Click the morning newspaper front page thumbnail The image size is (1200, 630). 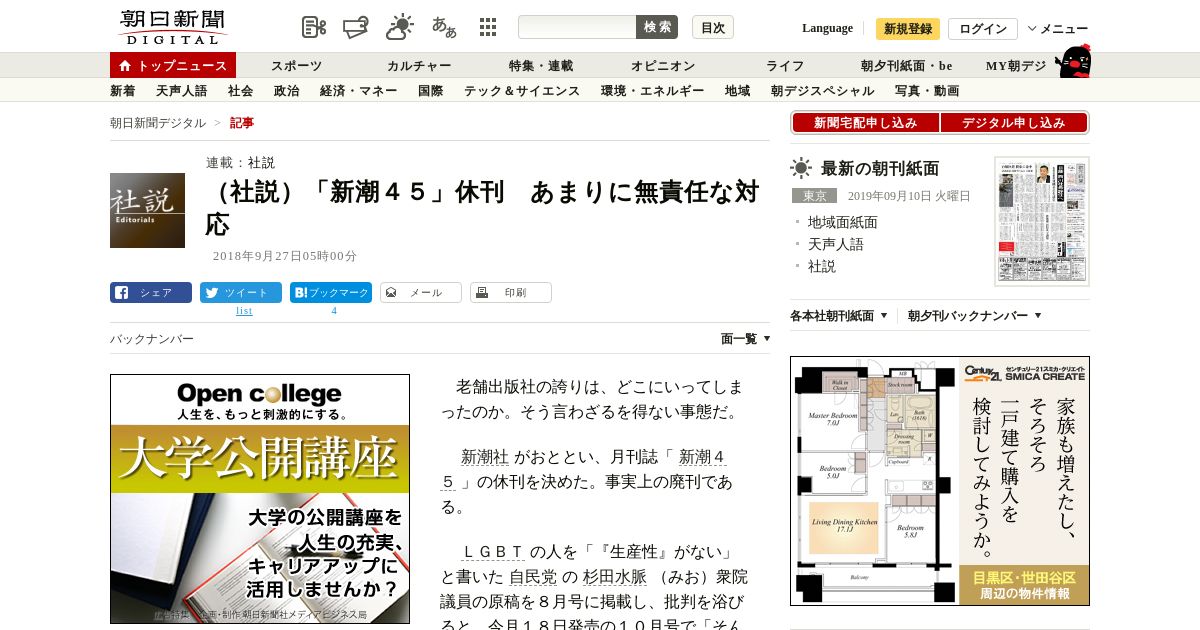point(1042,221)
